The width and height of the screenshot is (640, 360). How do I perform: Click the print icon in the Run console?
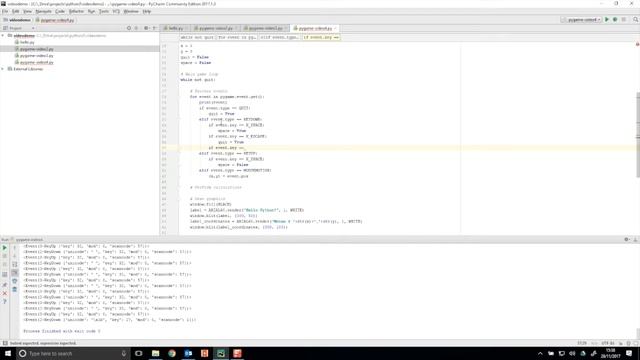pos(15,281)
